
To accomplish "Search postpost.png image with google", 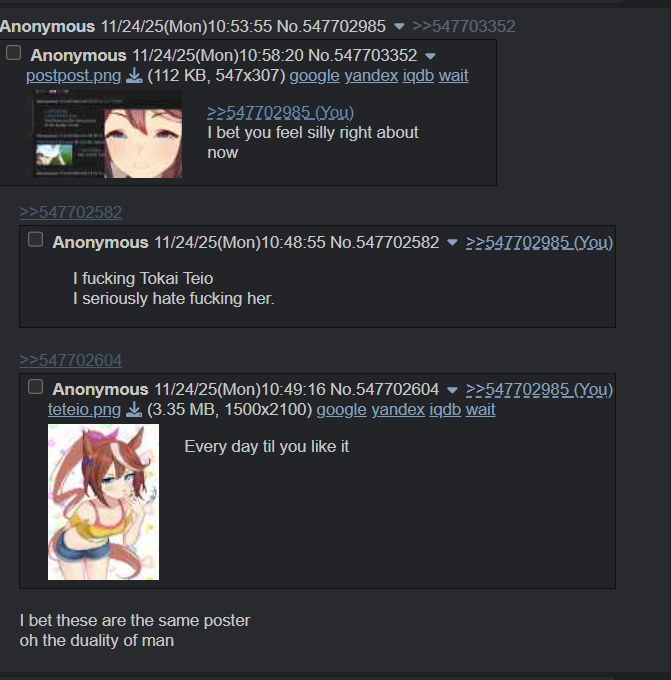I will coord(314,76).
